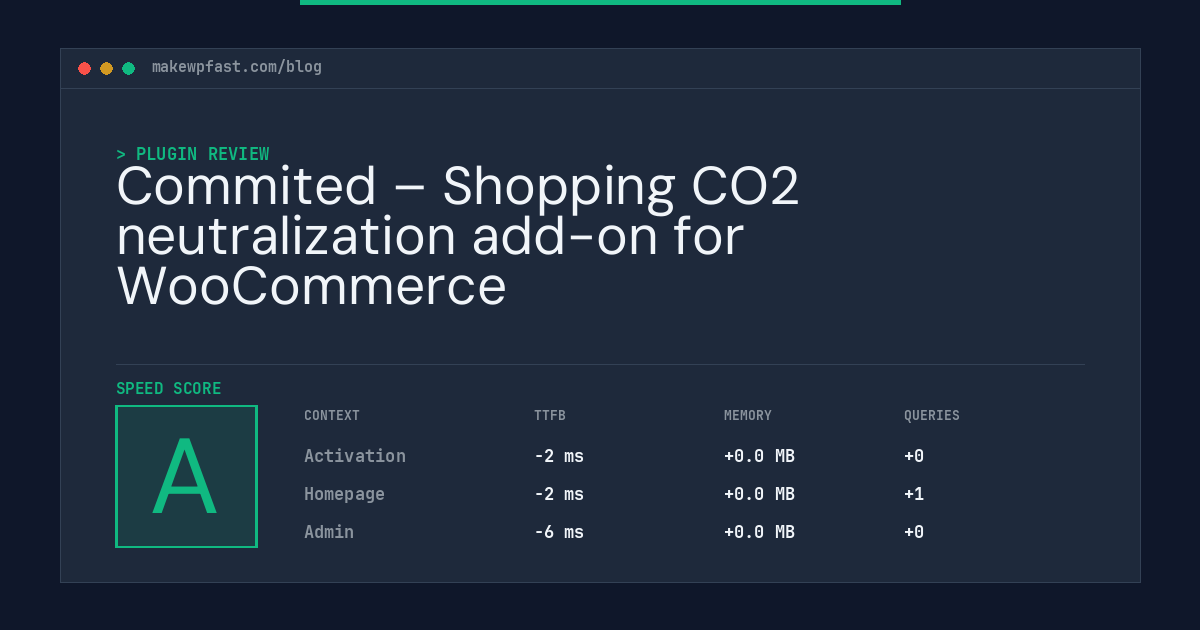Select the Homepage row label

[344, 494]
